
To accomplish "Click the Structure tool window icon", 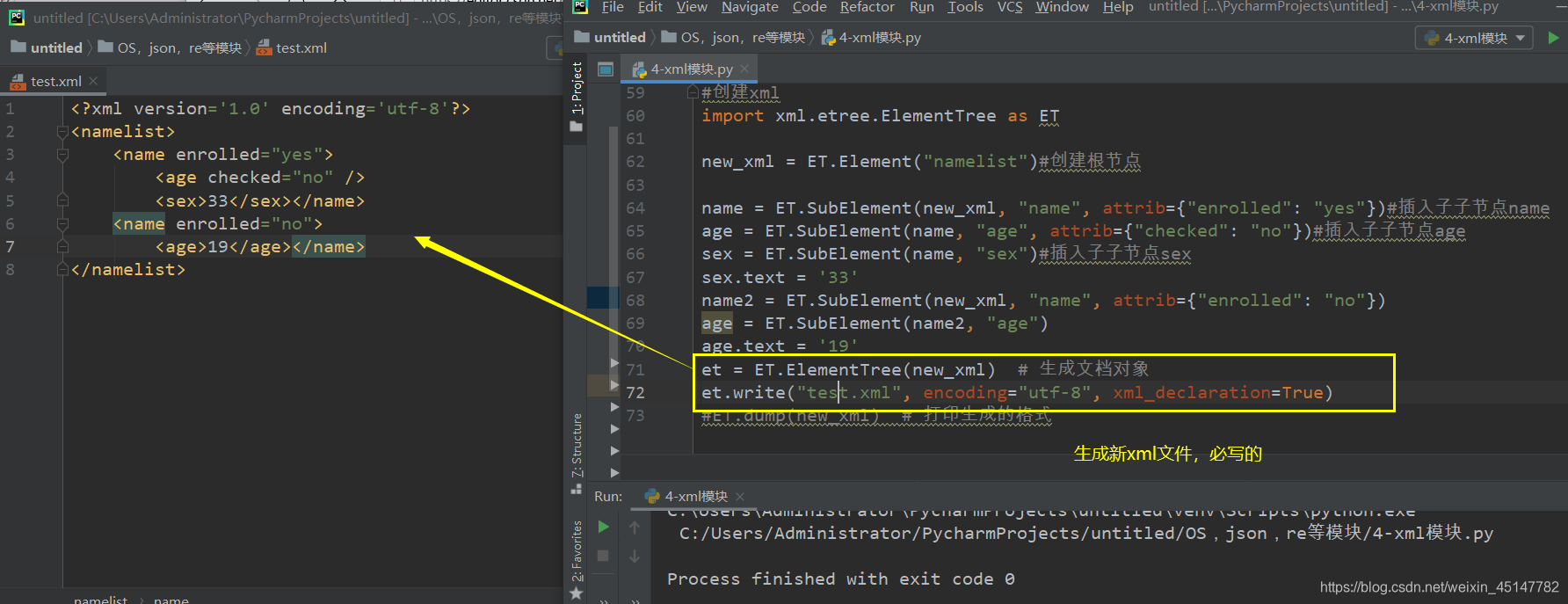I will point(577,489).
